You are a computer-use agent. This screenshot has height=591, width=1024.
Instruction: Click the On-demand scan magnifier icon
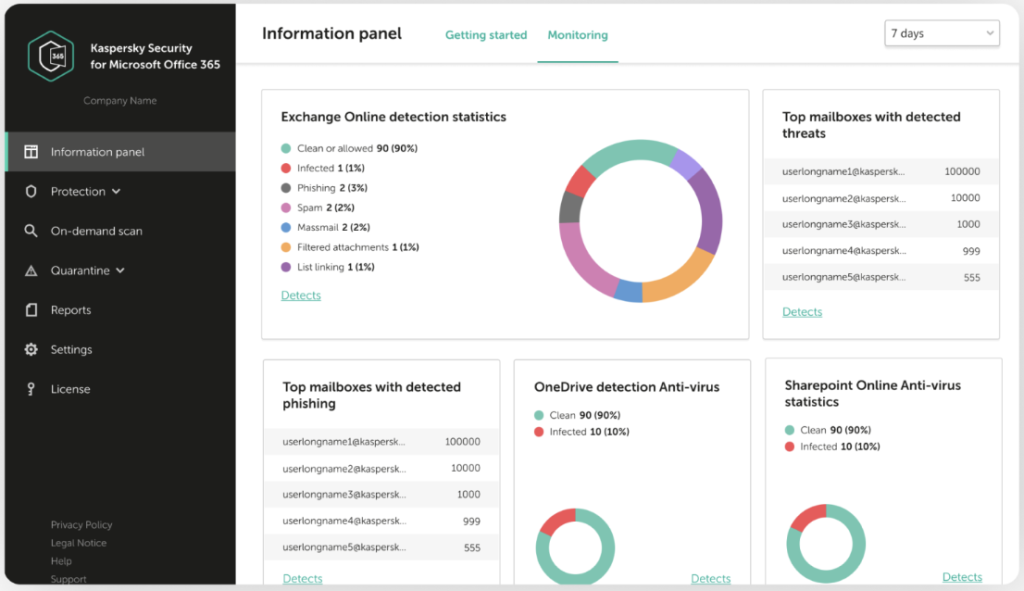point(31,231)
